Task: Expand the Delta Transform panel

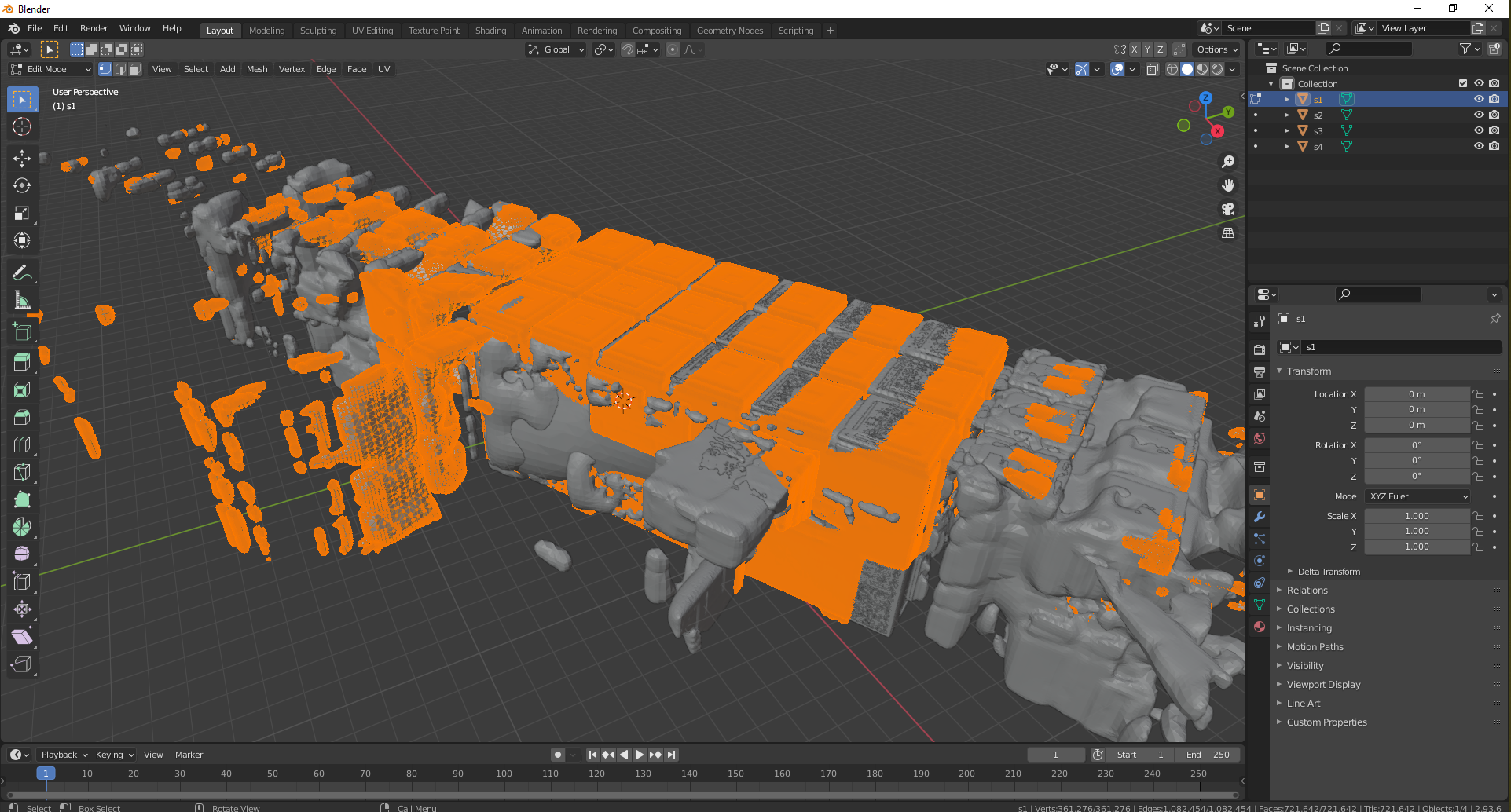Action: [x=1329, y=572]
